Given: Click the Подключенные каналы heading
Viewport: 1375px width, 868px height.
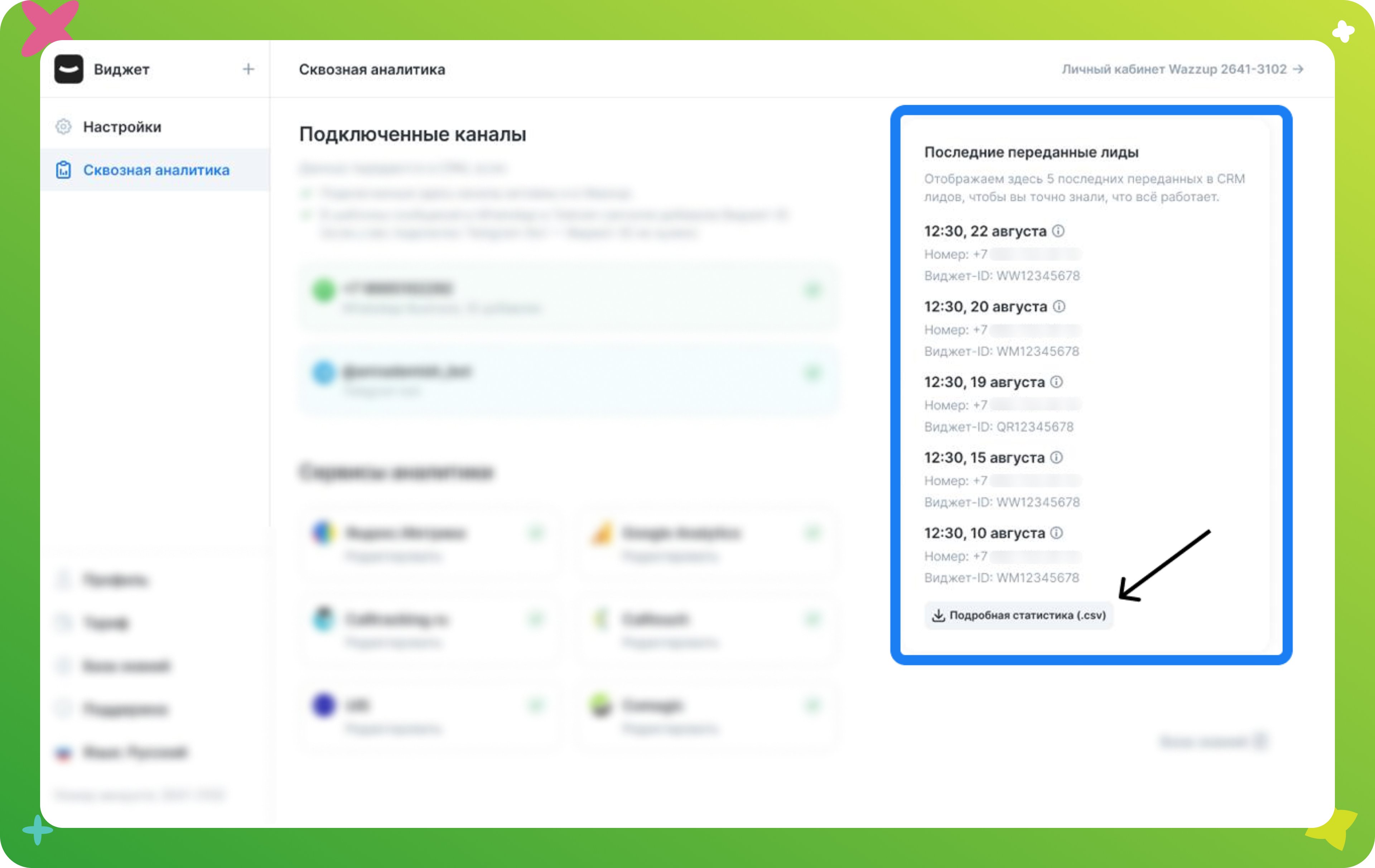Looking at the screenshot, I should coord(412,134).
